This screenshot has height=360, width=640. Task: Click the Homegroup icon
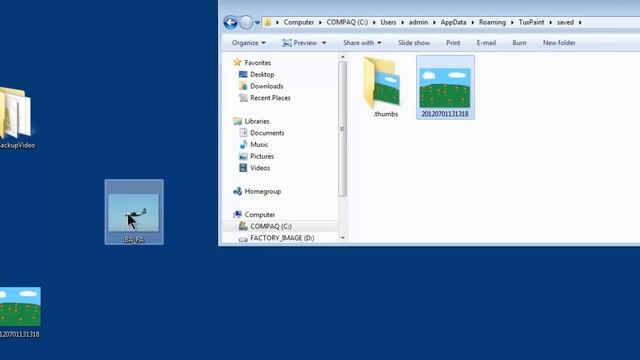[x=237, y=191]
